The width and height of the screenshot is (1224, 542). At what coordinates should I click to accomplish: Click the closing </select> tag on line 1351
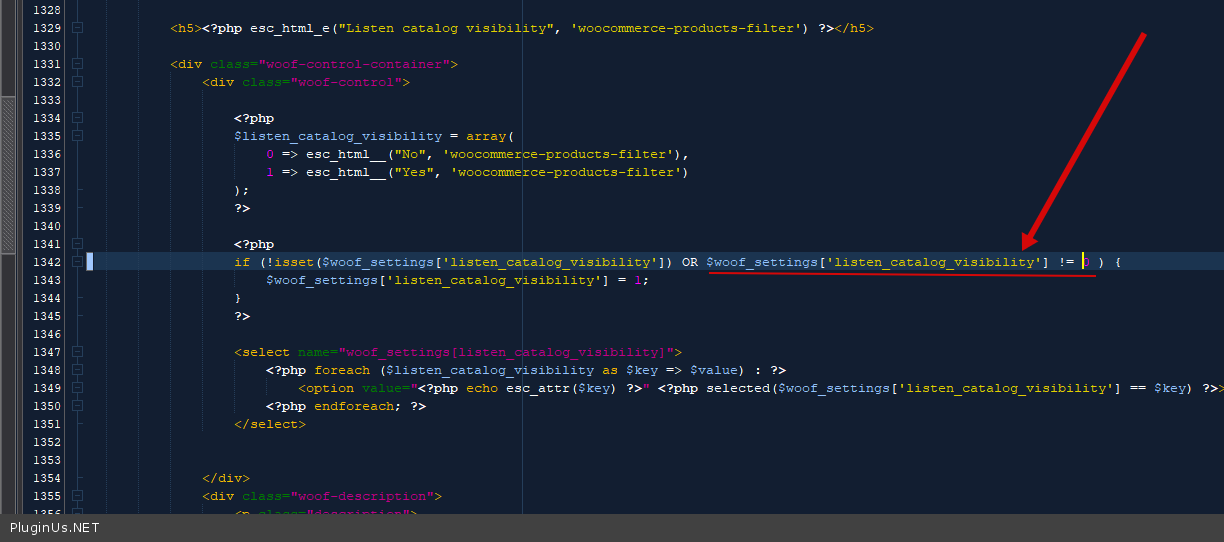[270, 424]
